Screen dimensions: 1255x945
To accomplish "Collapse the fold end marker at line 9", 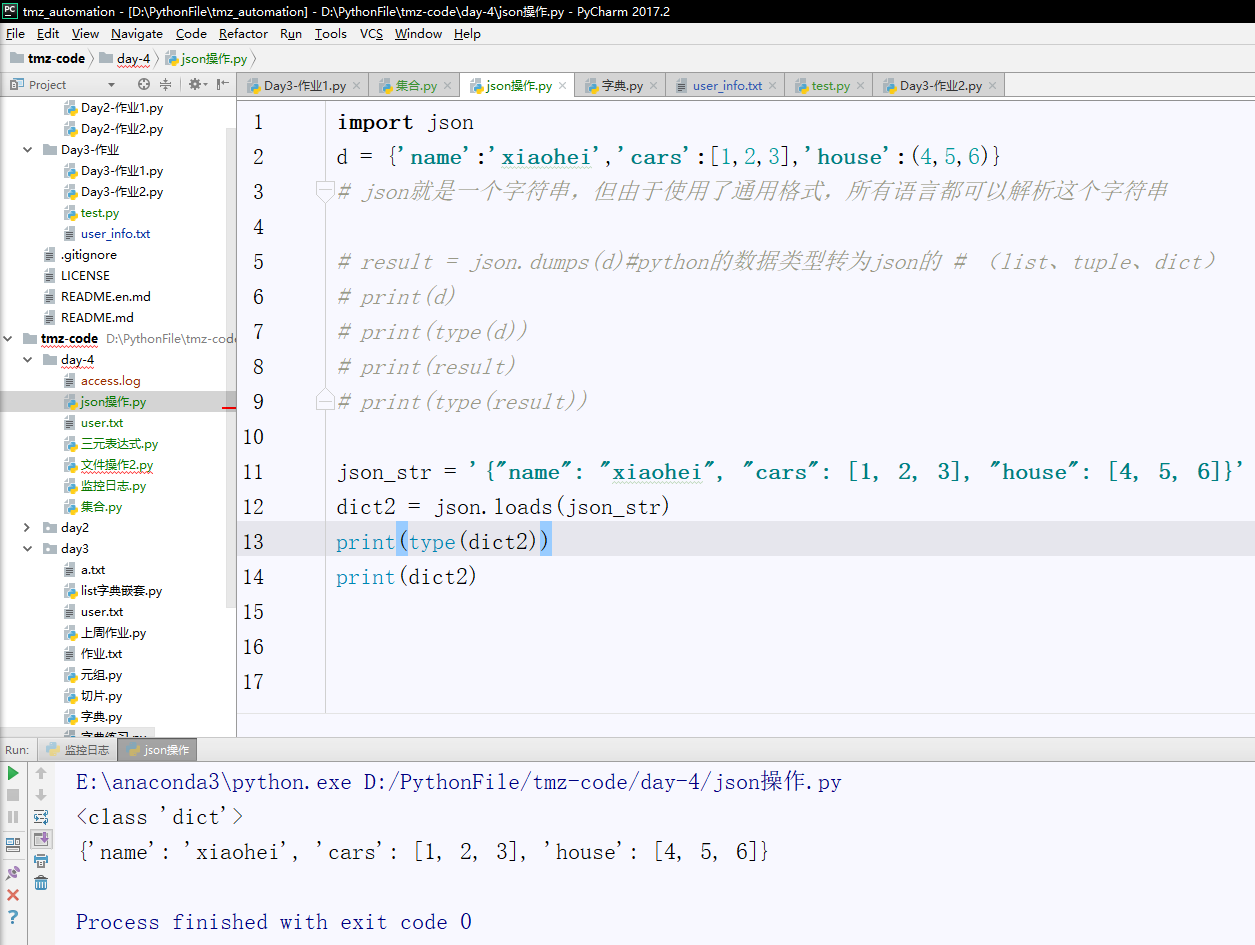I will click(x=324, y=401).
